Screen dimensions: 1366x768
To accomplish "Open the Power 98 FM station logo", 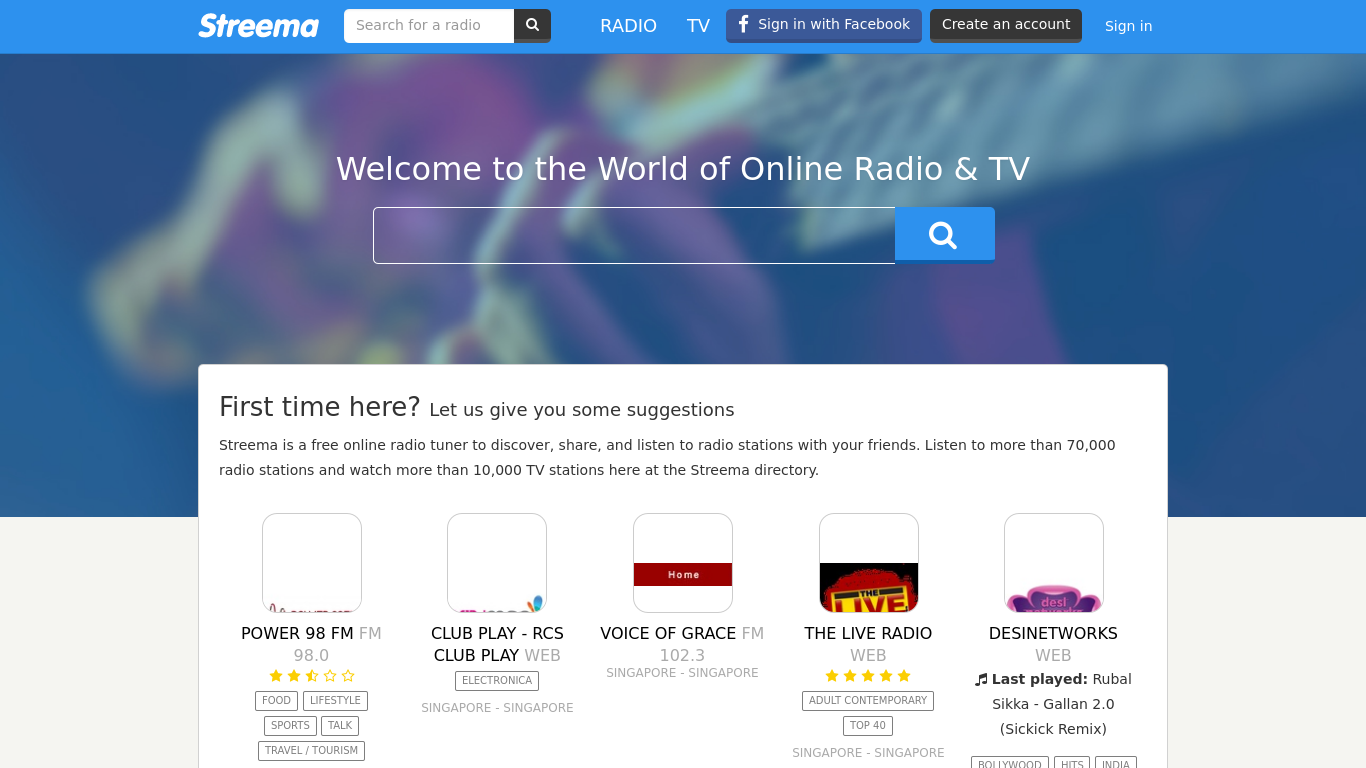I will (312, 563).
